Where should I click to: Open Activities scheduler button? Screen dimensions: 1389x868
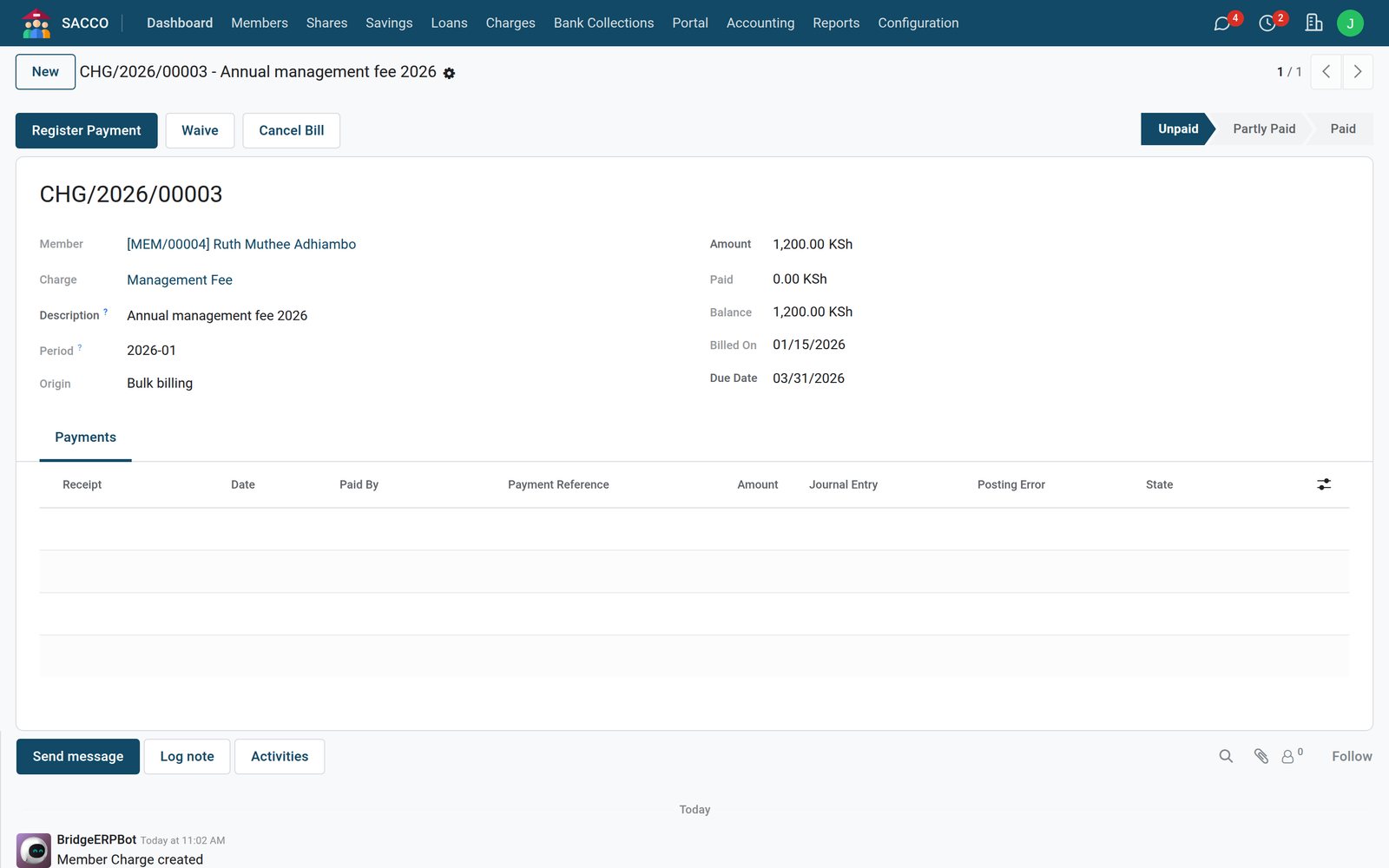click(x=280, y=757)
